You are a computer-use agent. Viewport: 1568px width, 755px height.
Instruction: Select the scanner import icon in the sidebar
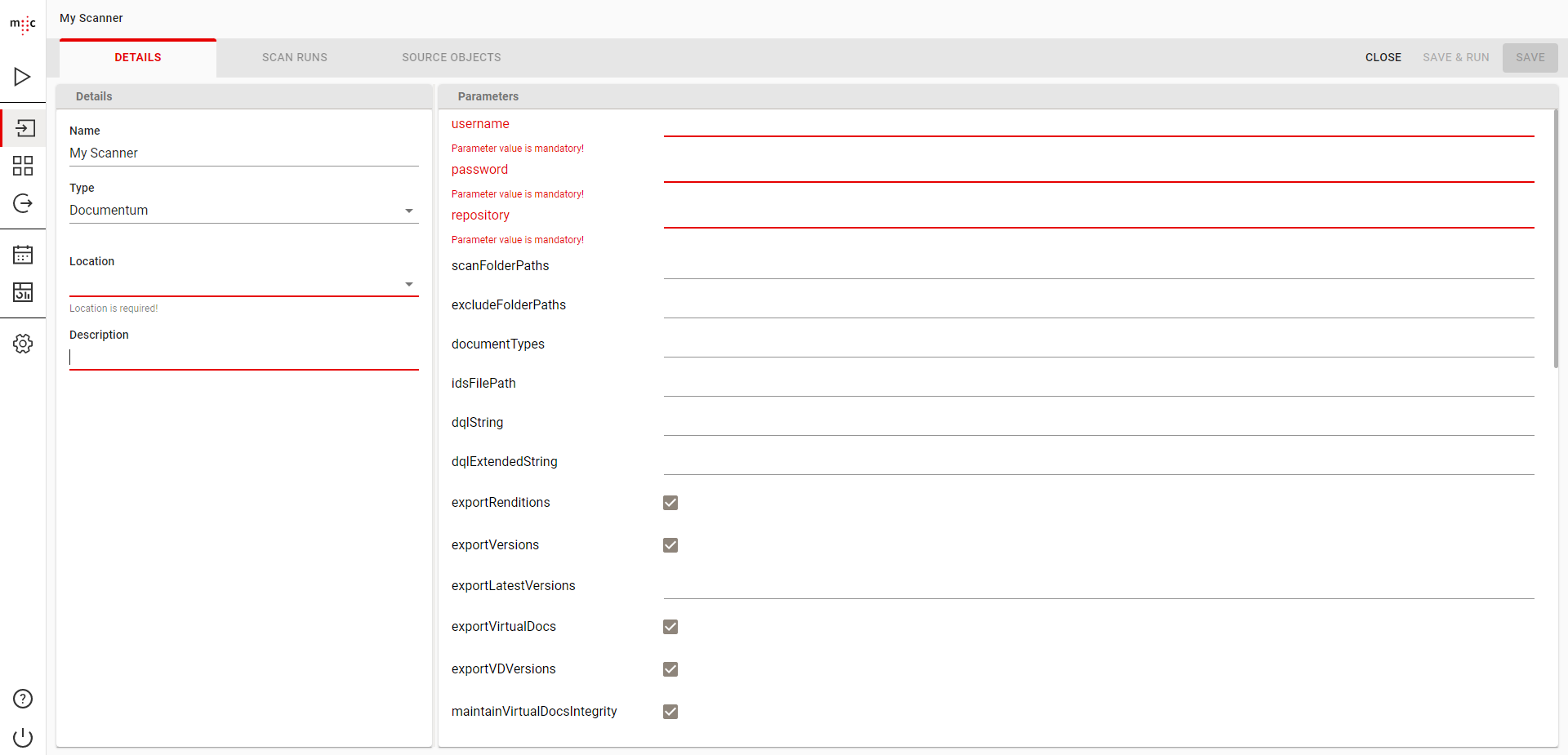(23, 127)
